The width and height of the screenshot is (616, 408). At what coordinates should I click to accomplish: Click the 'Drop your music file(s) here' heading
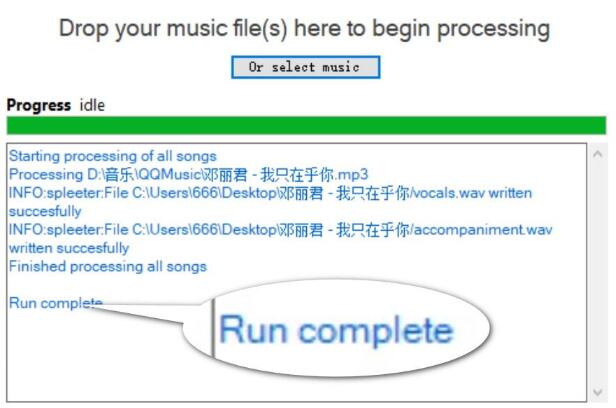coord(304,29)
